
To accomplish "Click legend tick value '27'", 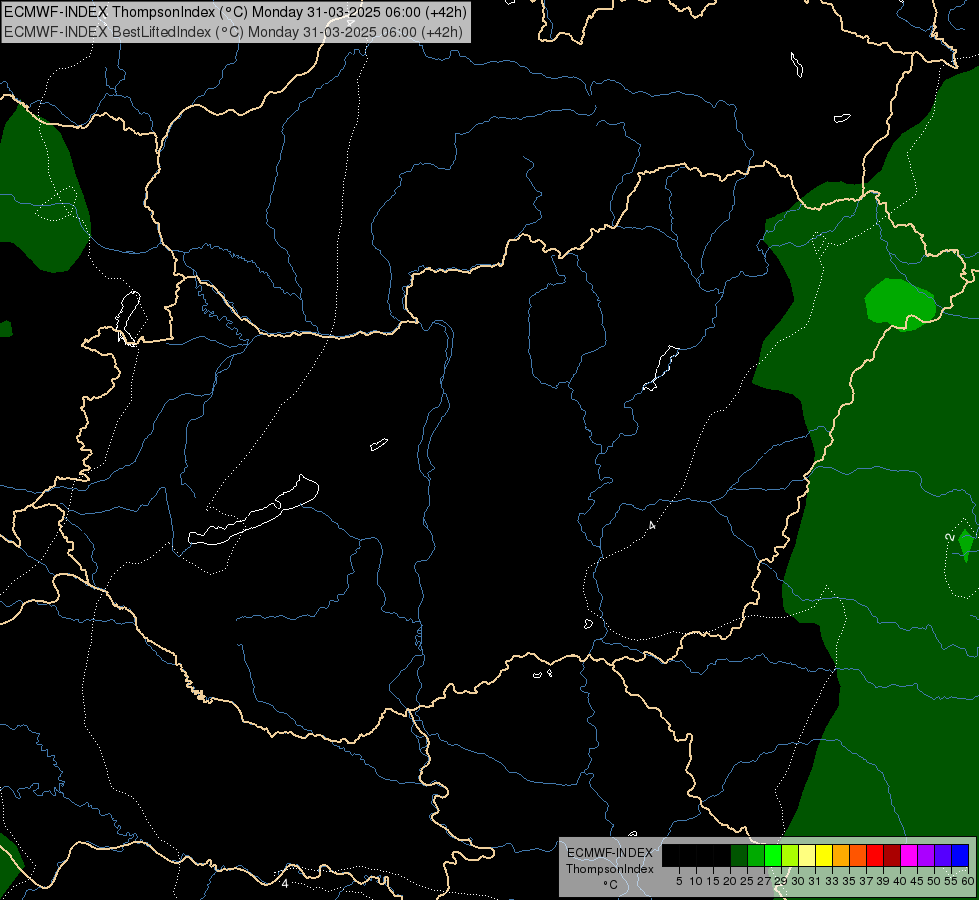I will [764, 881].
